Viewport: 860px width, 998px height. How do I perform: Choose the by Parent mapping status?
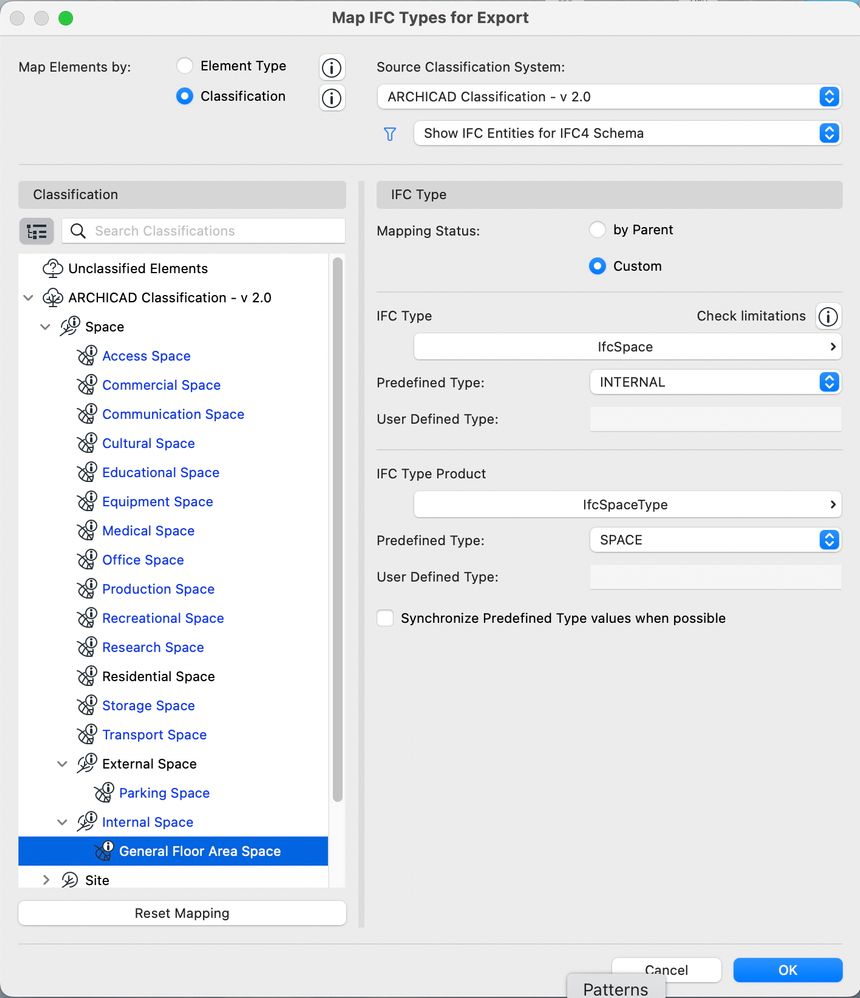pos(597,230)
